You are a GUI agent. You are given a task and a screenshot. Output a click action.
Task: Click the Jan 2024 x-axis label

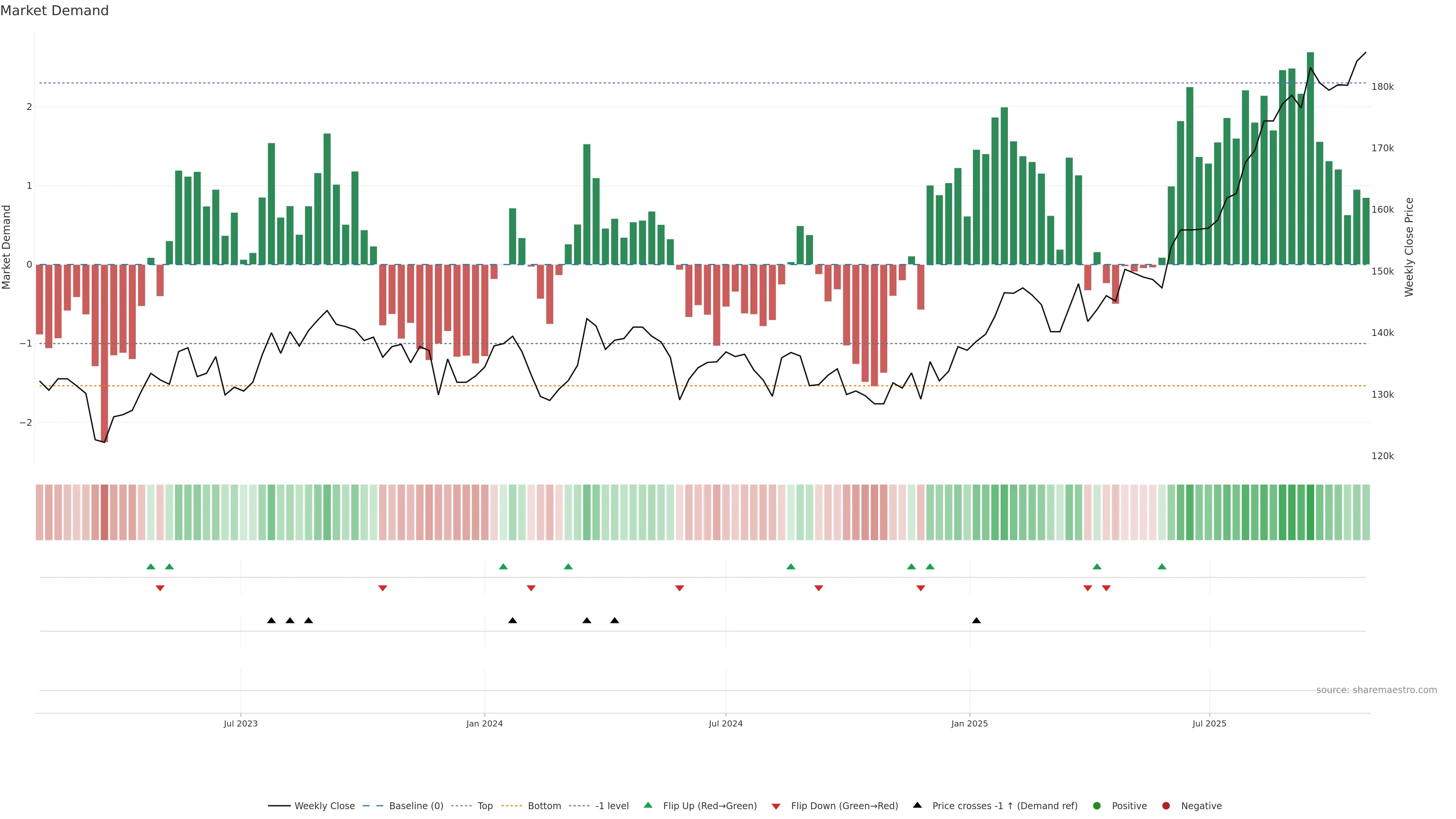(485, 723)
